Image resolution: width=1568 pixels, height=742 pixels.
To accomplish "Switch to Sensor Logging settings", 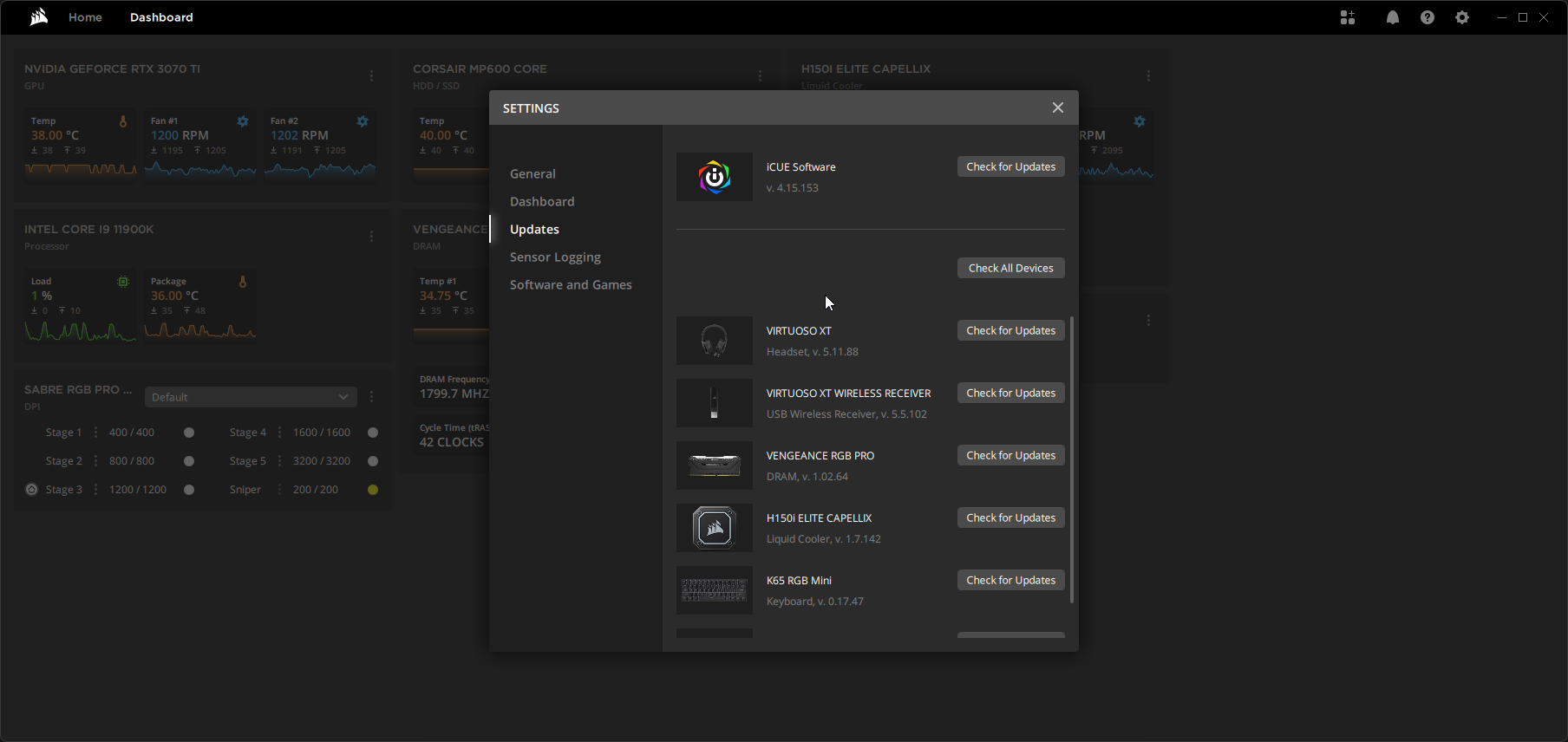I will pyautogui.click(x=555, y=257).
